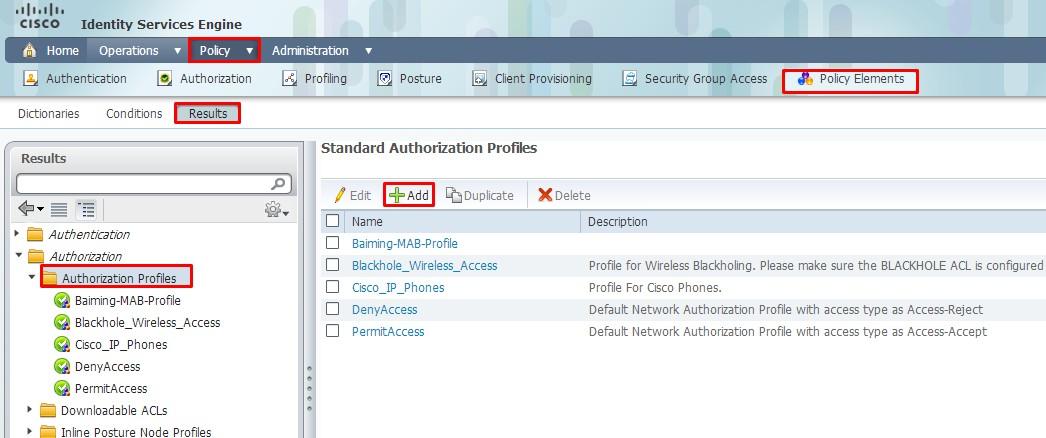Open the Posture icon
Image resolution: width=1046 pixels, height=438 pixels.
384,79
